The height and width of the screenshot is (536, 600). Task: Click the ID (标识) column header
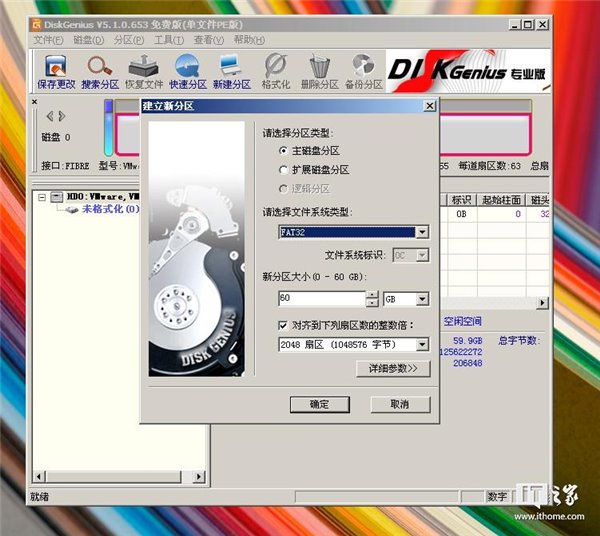[461, 200]
